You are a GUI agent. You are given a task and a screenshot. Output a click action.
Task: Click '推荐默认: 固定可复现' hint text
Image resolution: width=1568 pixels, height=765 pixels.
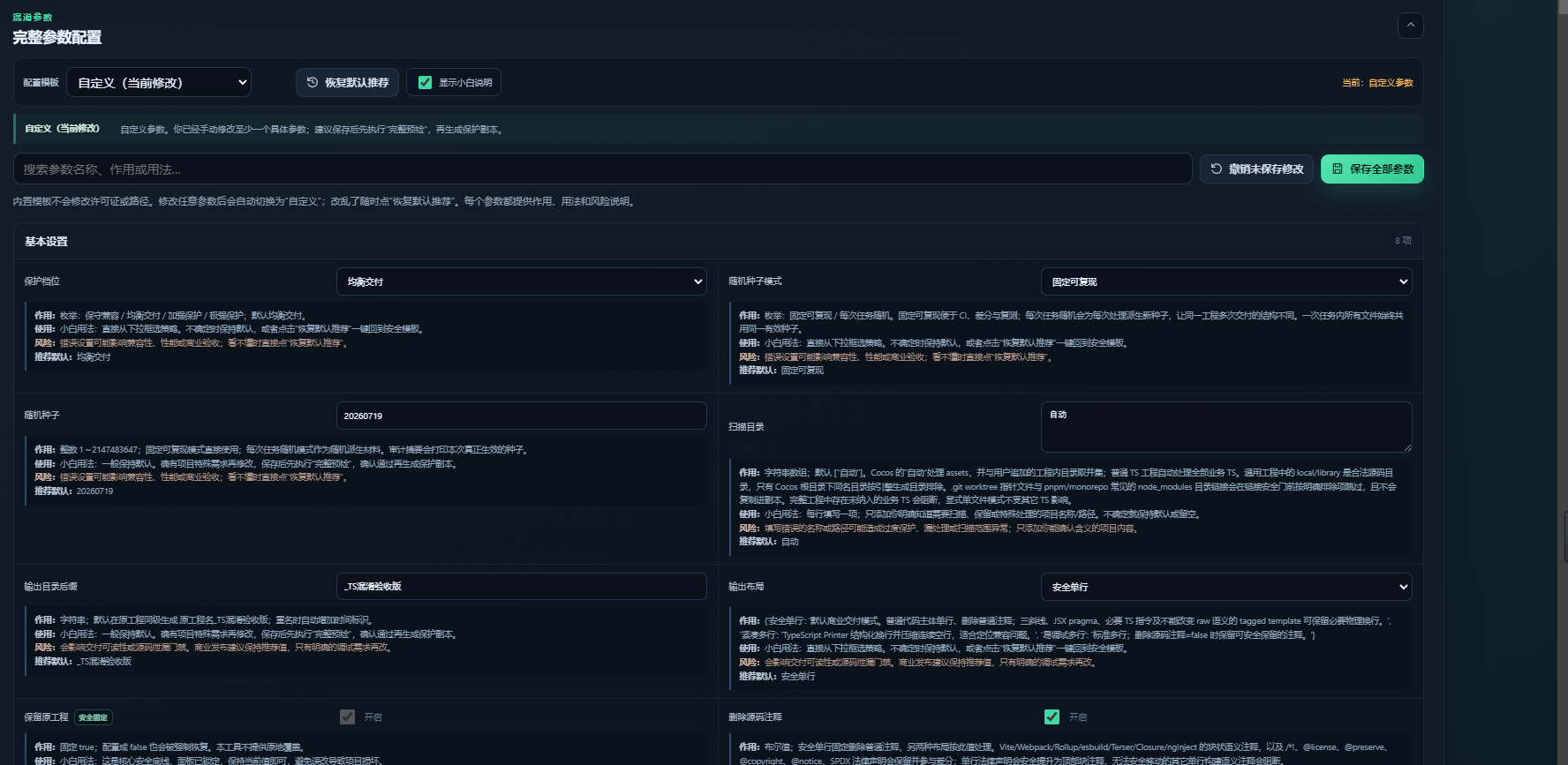tap(781, 370)
